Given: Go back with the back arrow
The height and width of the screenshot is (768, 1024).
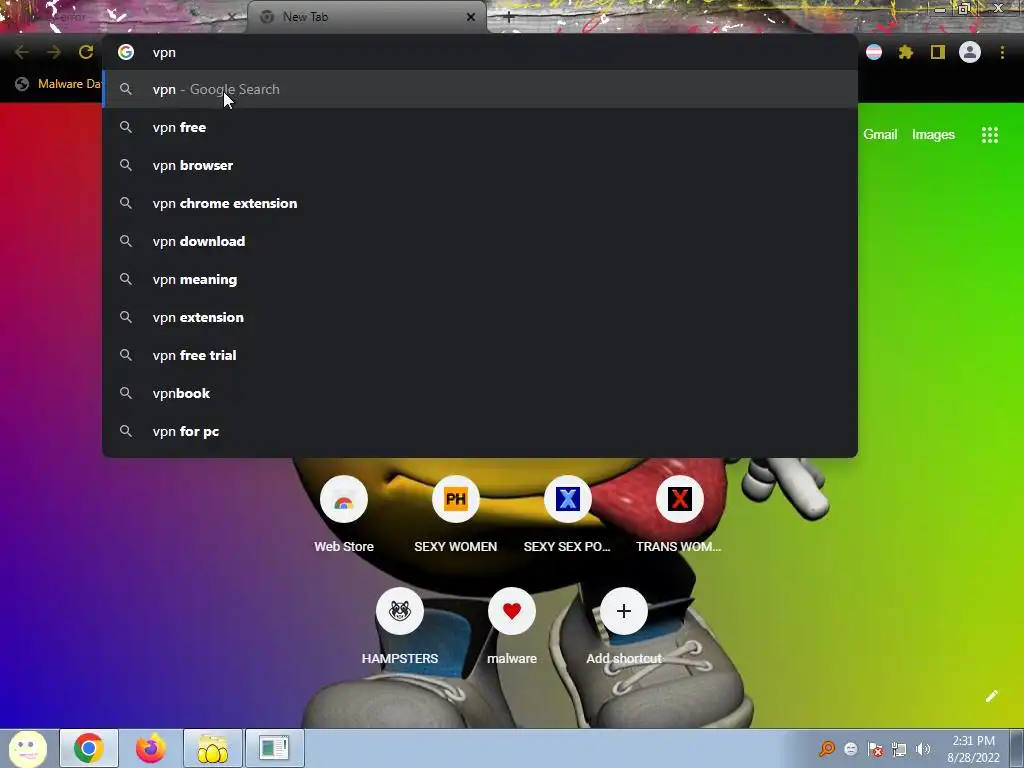Looking at the screenshot, I should tap(22, 52).
